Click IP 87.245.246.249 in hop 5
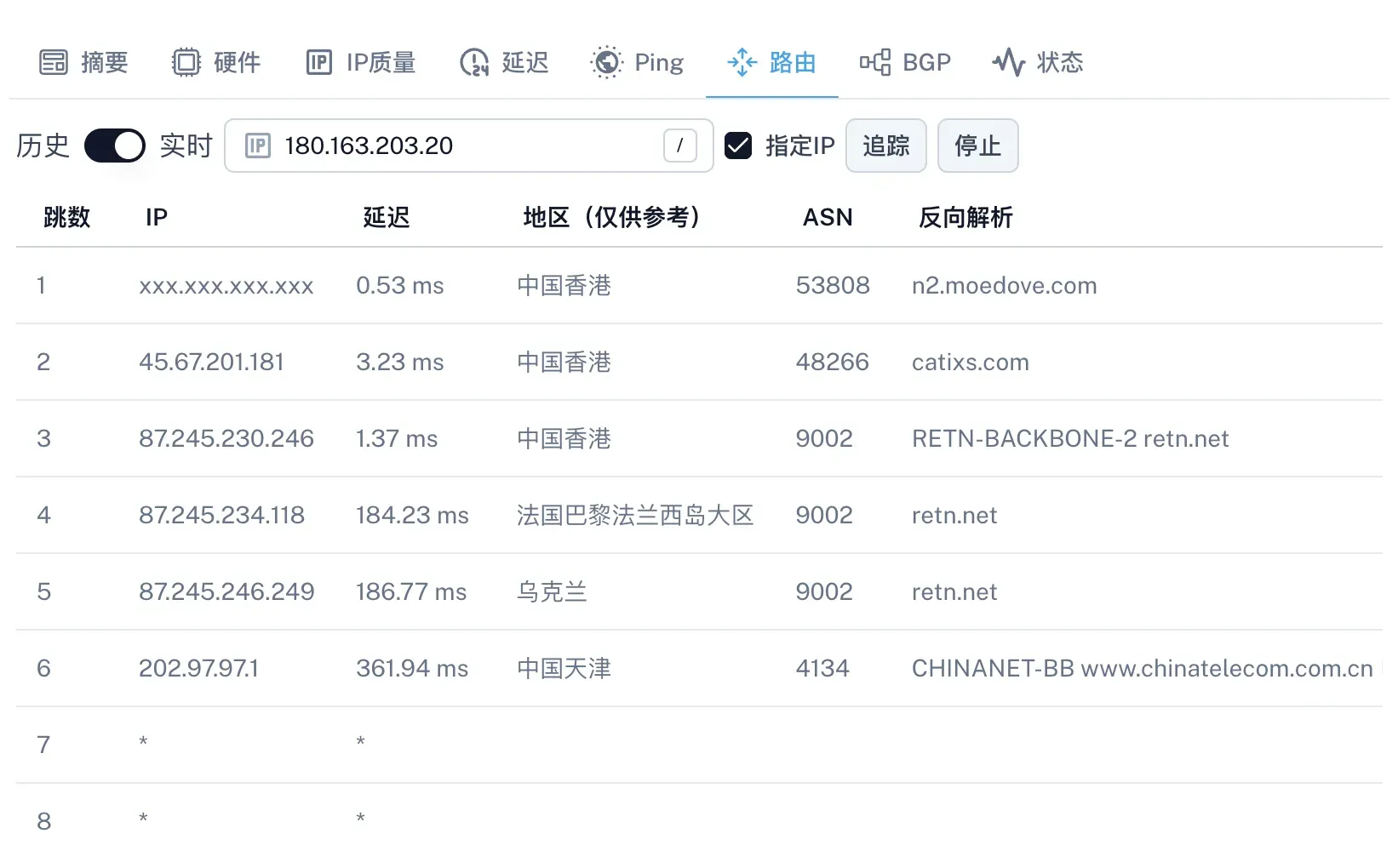 pos(226,591)
